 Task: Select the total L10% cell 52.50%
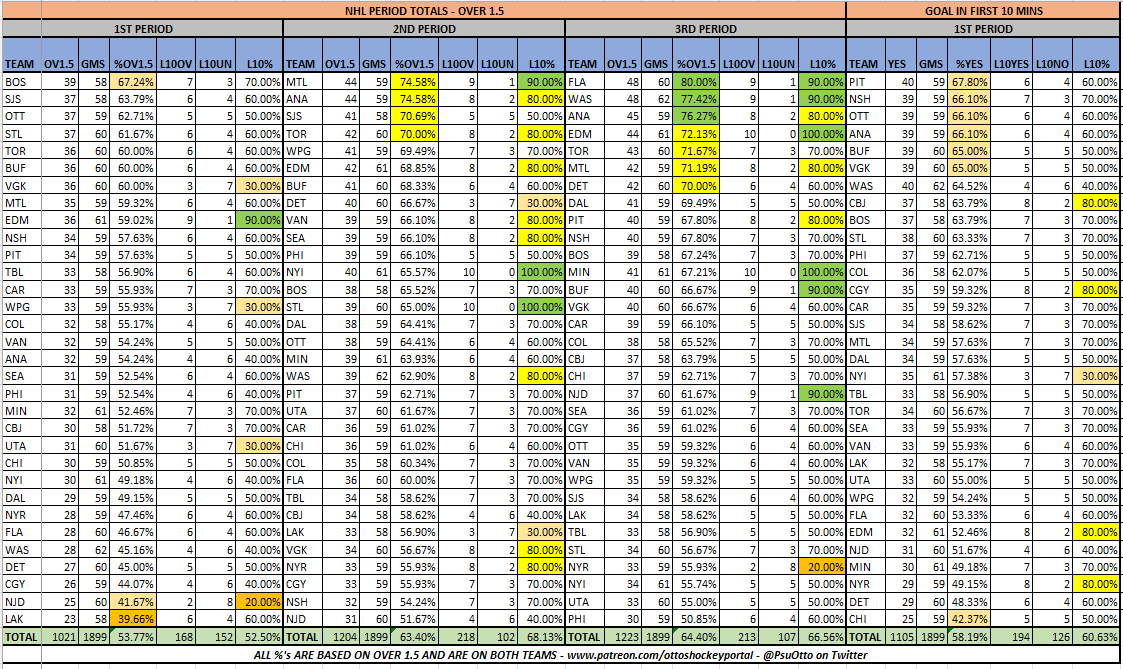pyautogui.click(x=259, y=637)
